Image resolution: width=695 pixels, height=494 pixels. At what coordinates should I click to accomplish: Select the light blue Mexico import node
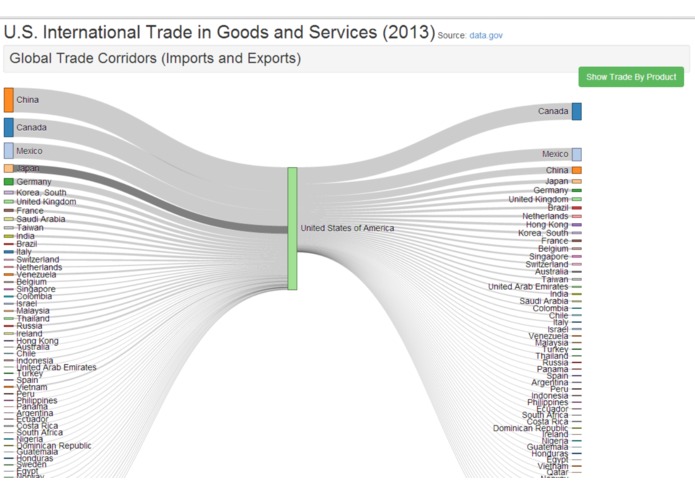(x=9, y=151)
